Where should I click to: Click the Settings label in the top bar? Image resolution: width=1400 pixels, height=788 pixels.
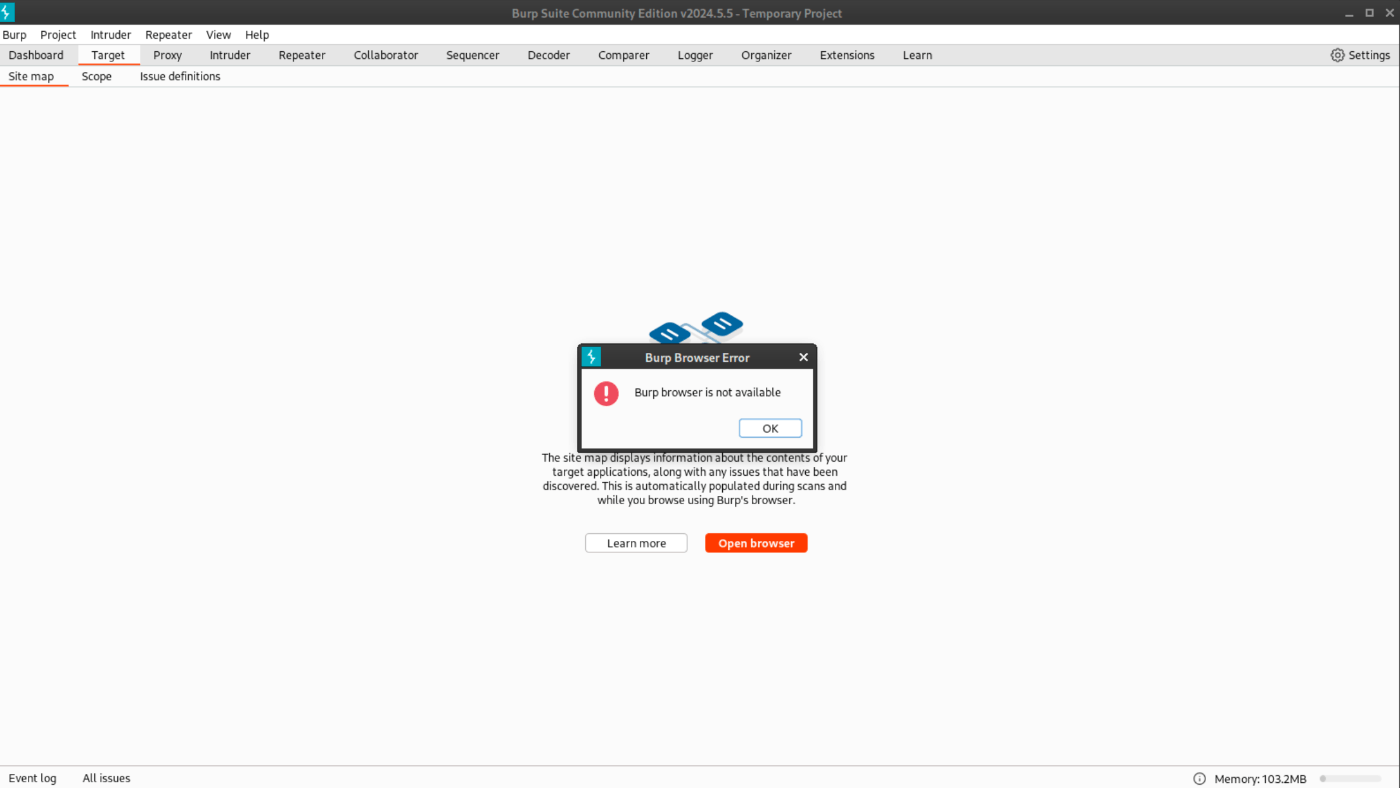click(x=1369, y=55)
